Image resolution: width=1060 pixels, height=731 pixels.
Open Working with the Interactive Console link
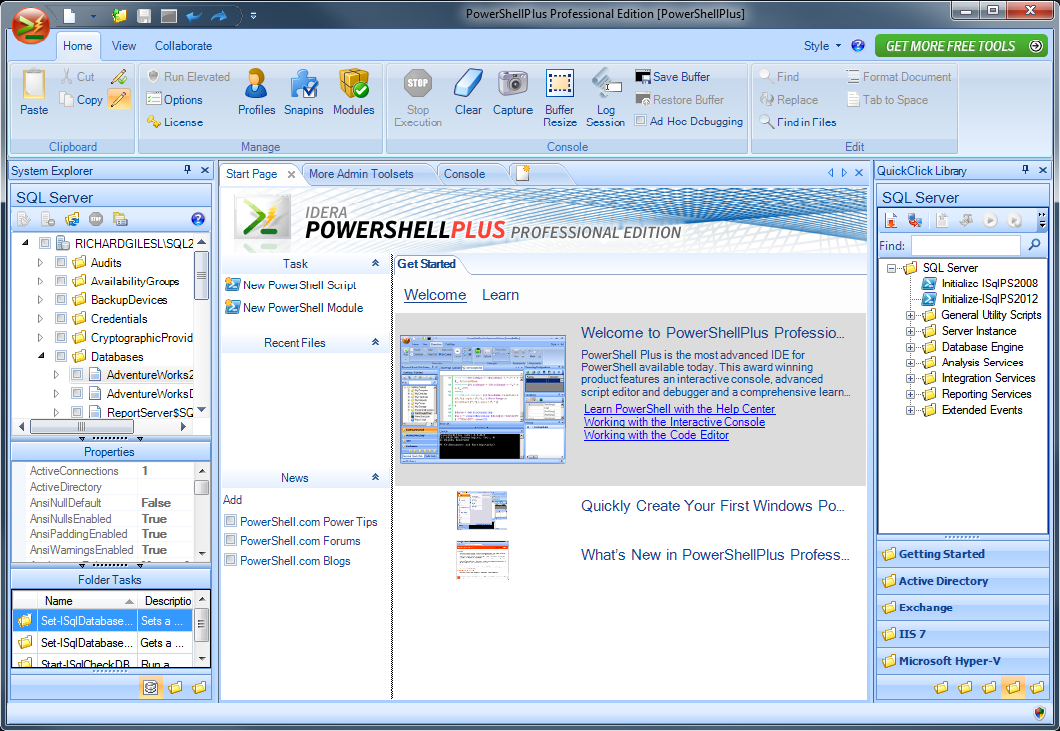tap(675, 421)
